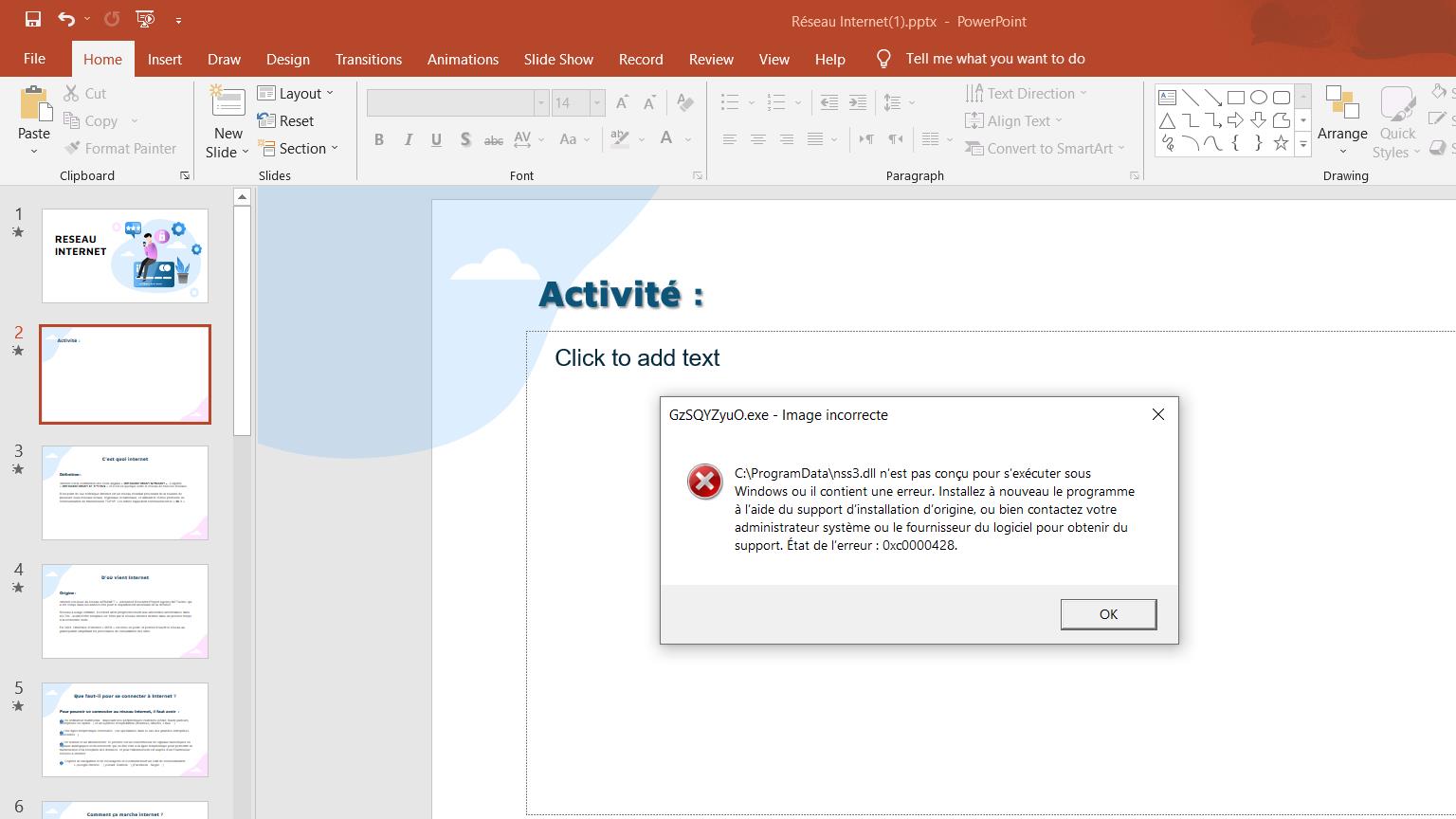Switch to the Insert tab
Image resolution: width=1456 pixels, height=819 pixels.
click(164, 59)
